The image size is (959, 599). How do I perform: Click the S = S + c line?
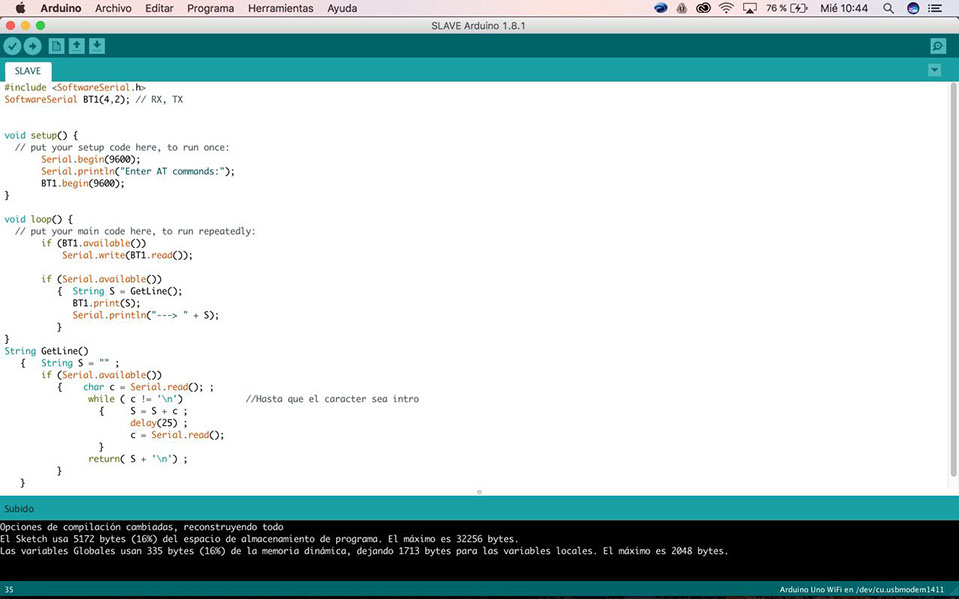click(158, 411)
